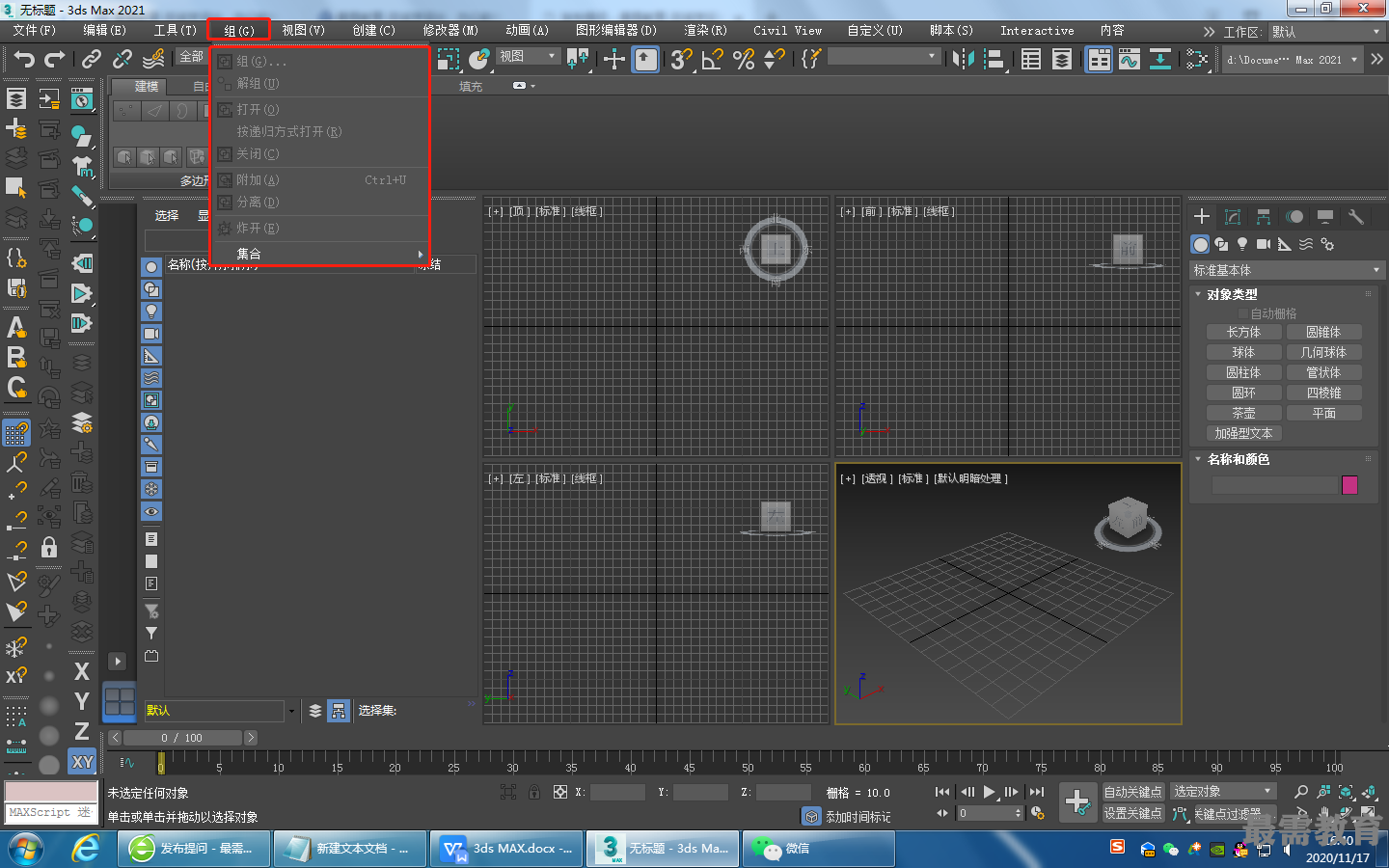The height and width of the screenshot is (868, 1389).
Task: Click the 平面 plane button
Action: pos(1323,413)
